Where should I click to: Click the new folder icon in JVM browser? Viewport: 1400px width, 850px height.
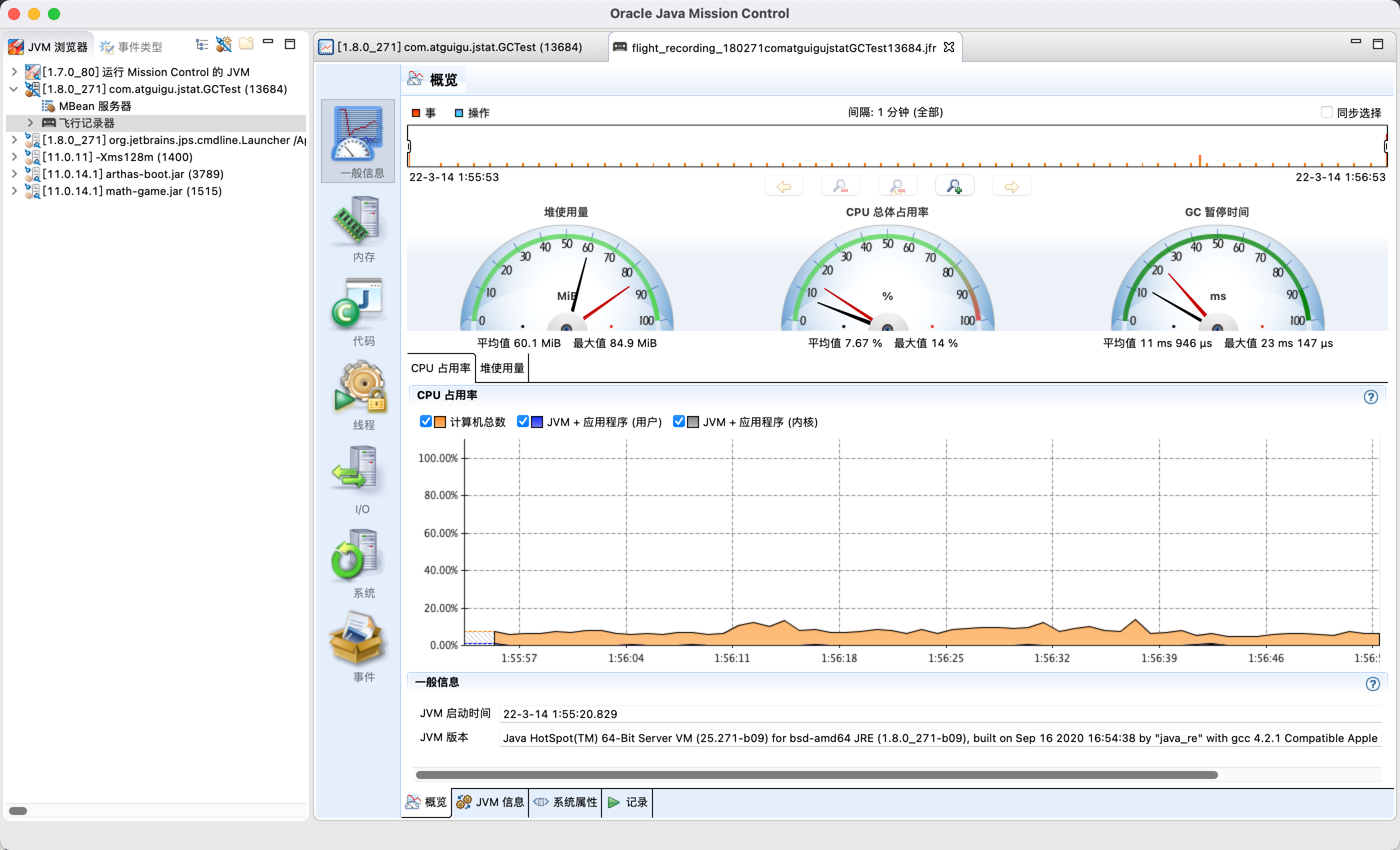coord(246,44)
